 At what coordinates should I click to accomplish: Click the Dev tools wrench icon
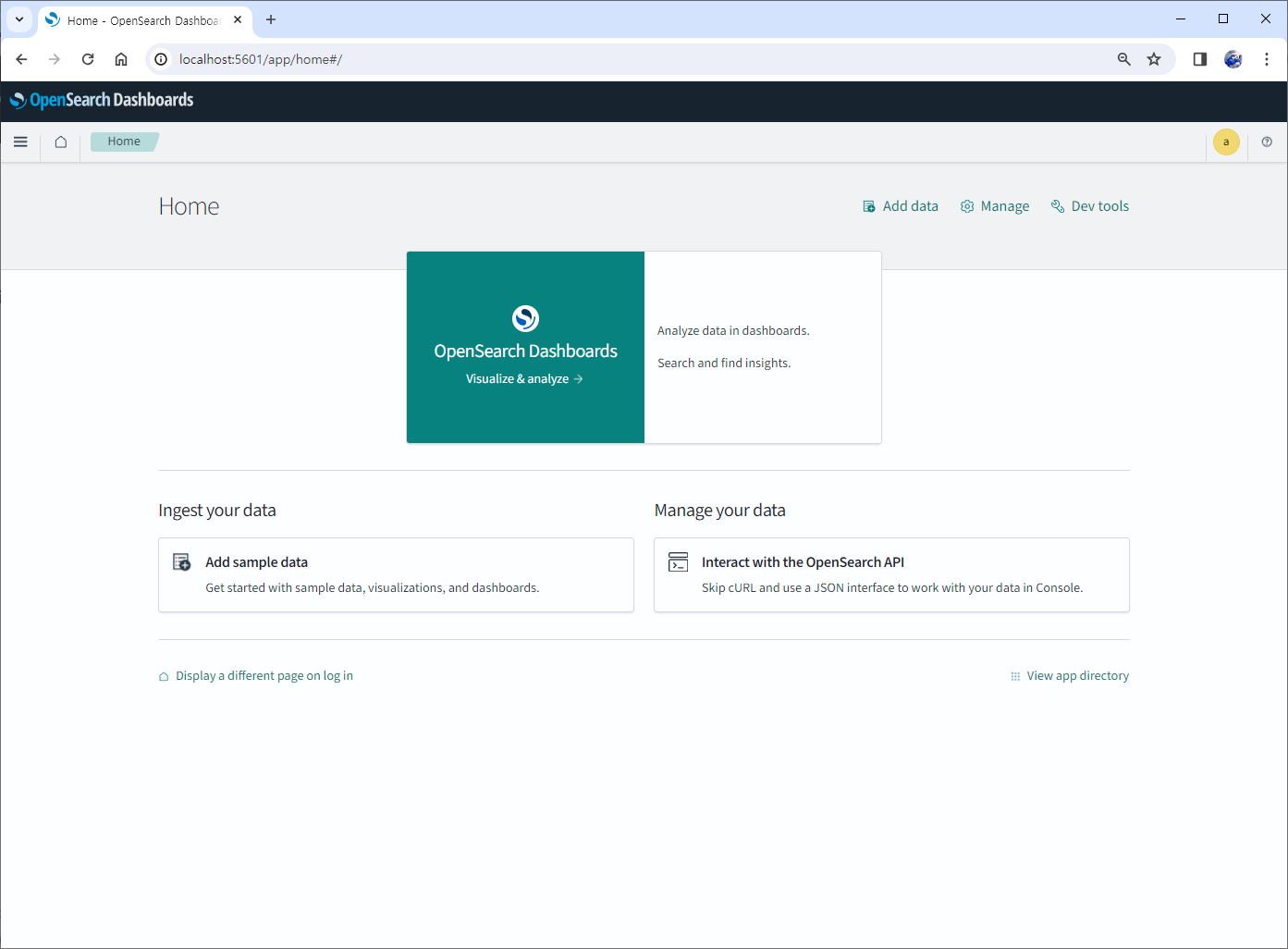pyautogui.click(x=1058, y=206)
